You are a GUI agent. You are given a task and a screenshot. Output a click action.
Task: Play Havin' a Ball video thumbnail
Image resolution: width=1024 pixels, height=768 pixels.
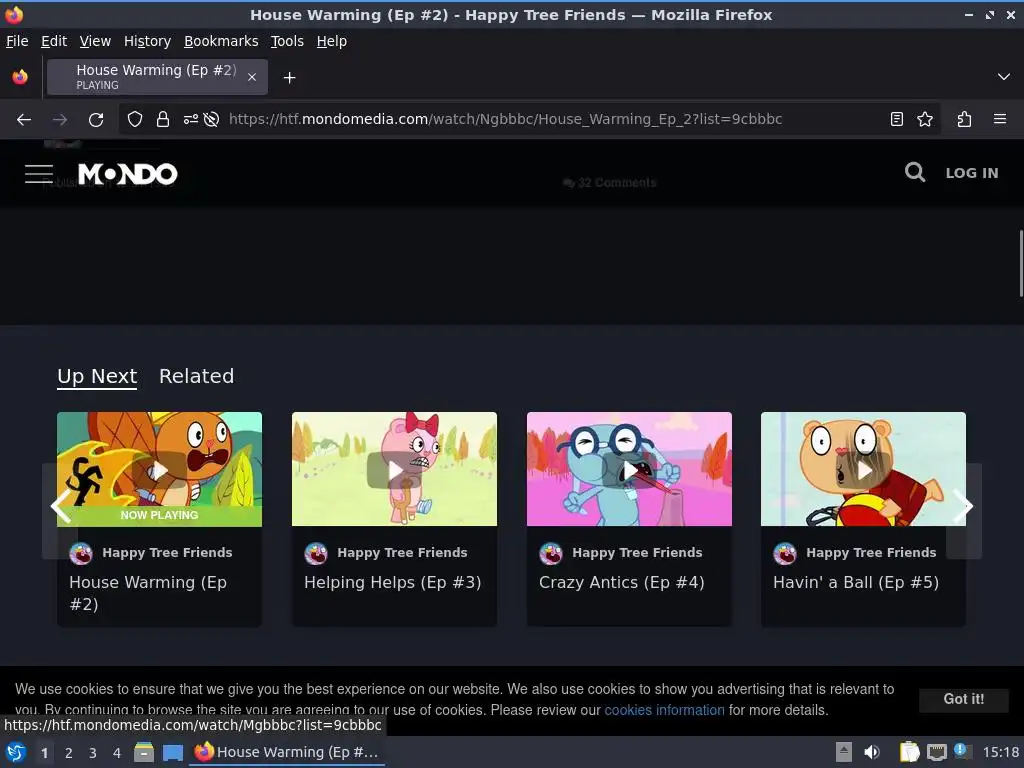click(x=863, y=469)
